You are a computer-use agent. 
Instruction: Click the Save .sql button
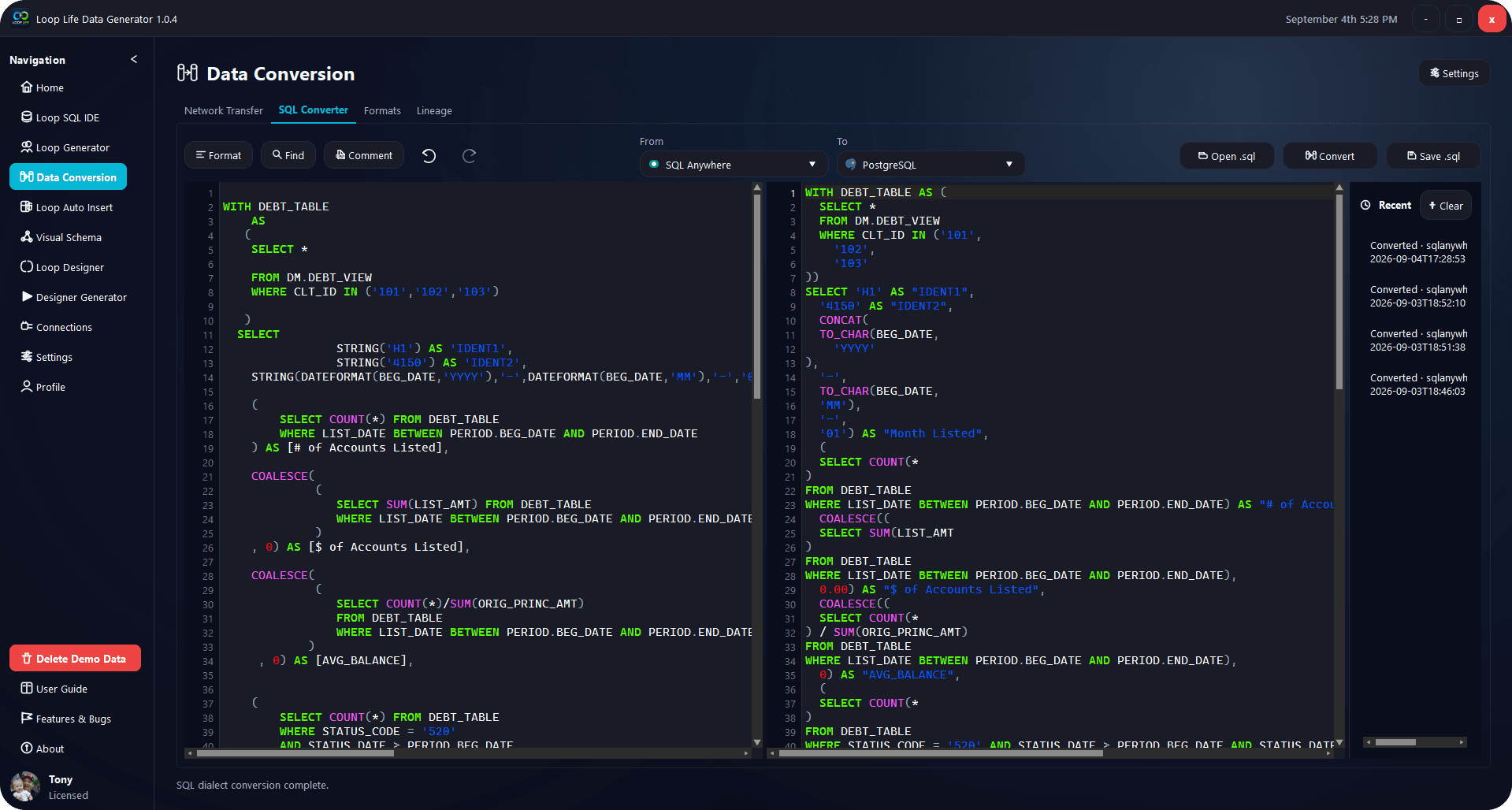1433,156
